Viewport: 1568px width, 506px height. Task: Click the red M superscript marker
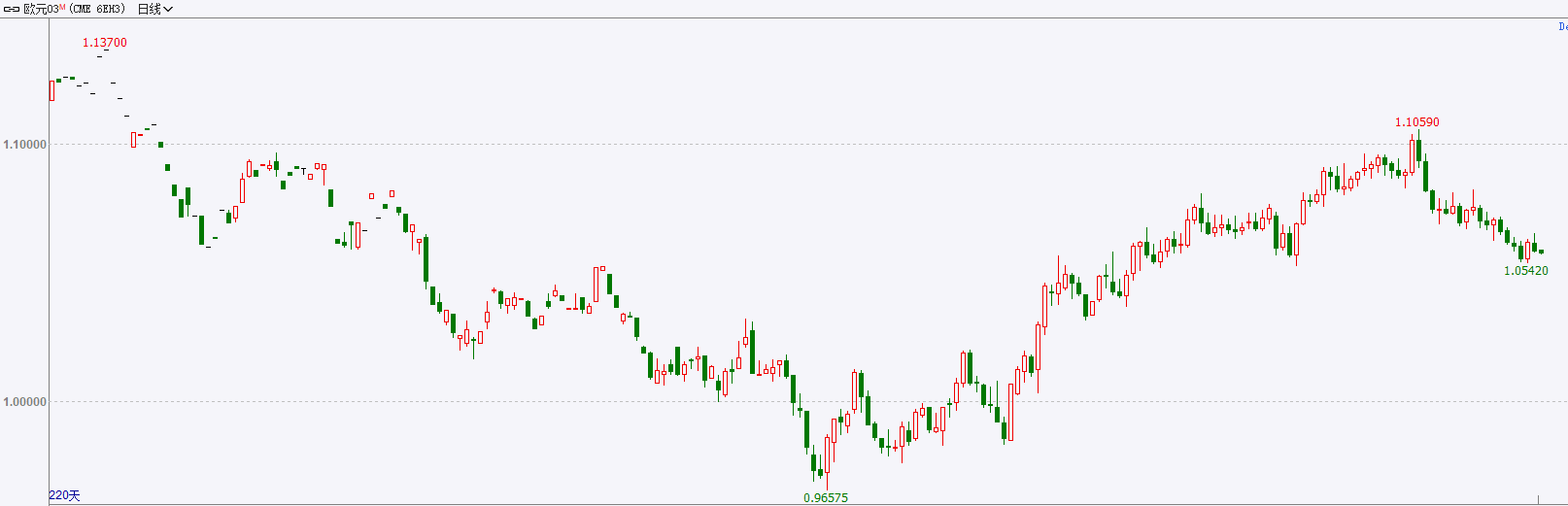(62, 7)
